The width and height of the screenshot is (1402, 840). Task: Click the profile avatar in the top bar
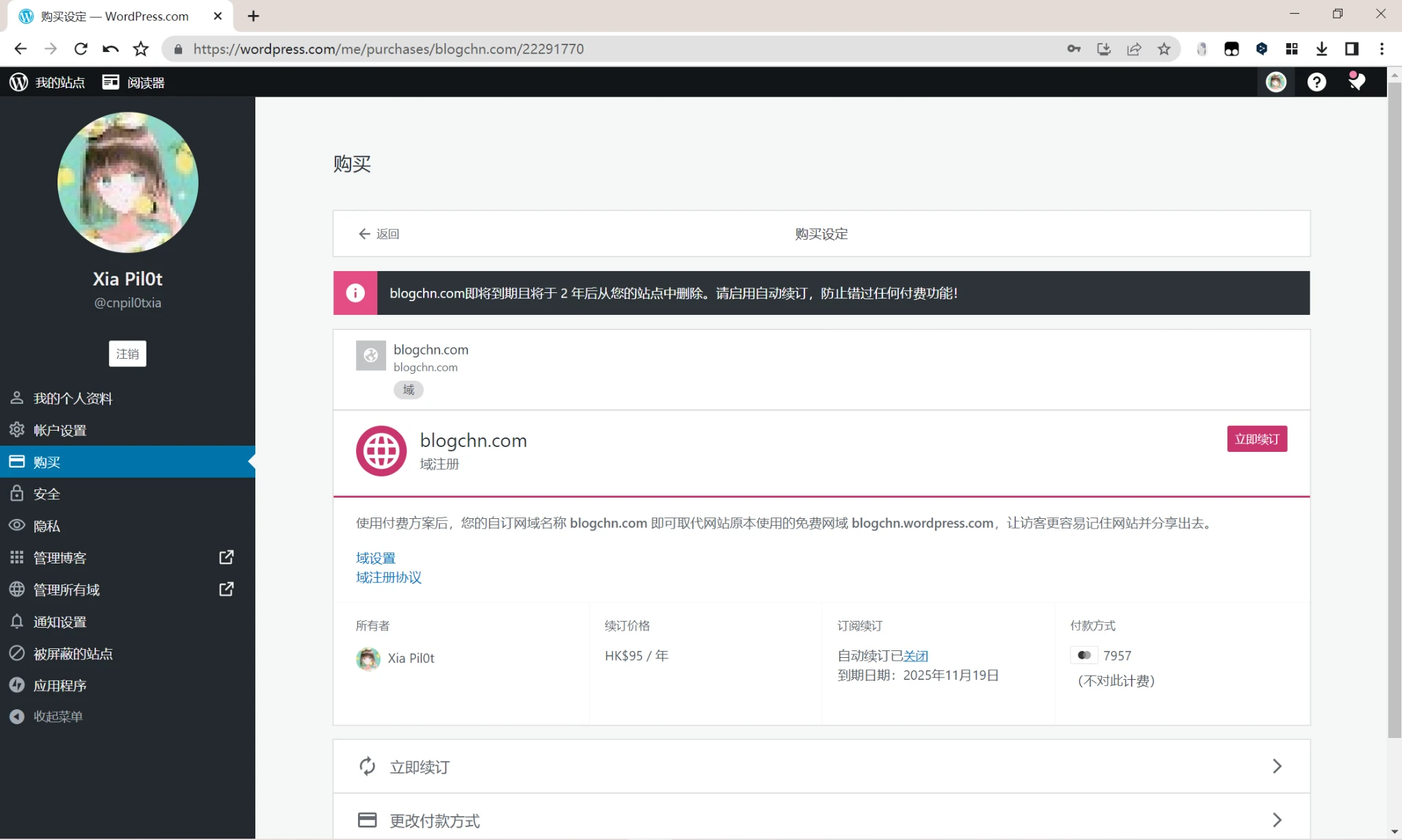[x=1275, y=82]
